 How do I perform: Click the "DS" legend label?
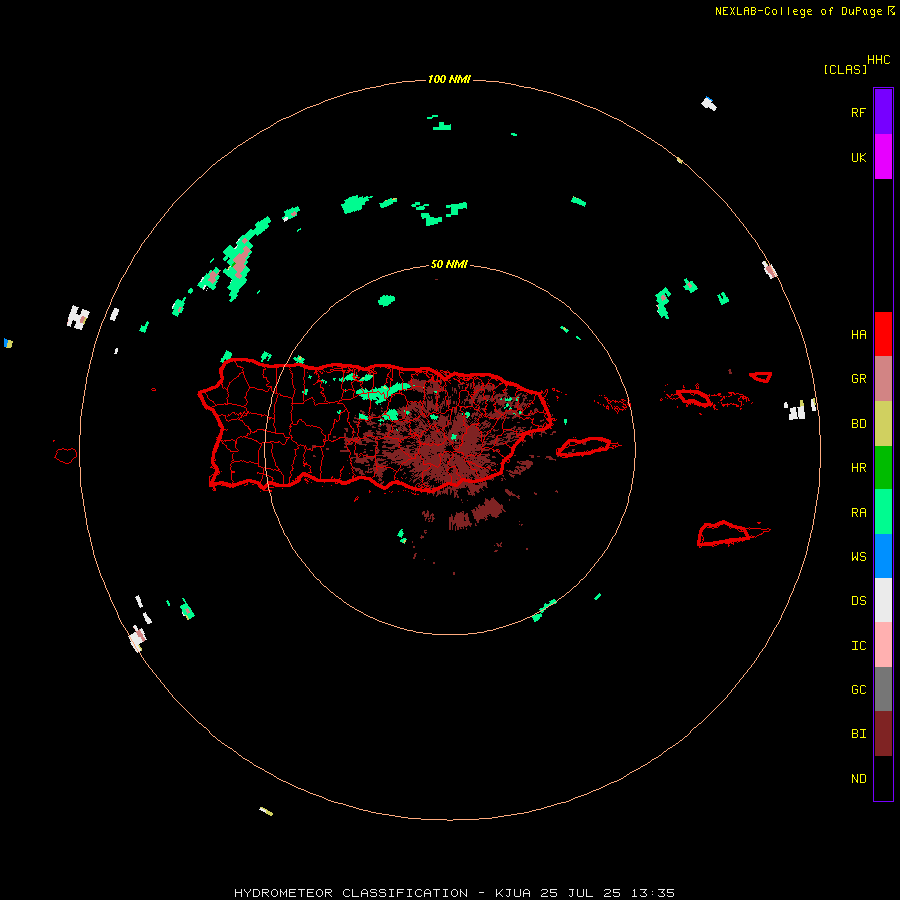click(x=858, y=600)
